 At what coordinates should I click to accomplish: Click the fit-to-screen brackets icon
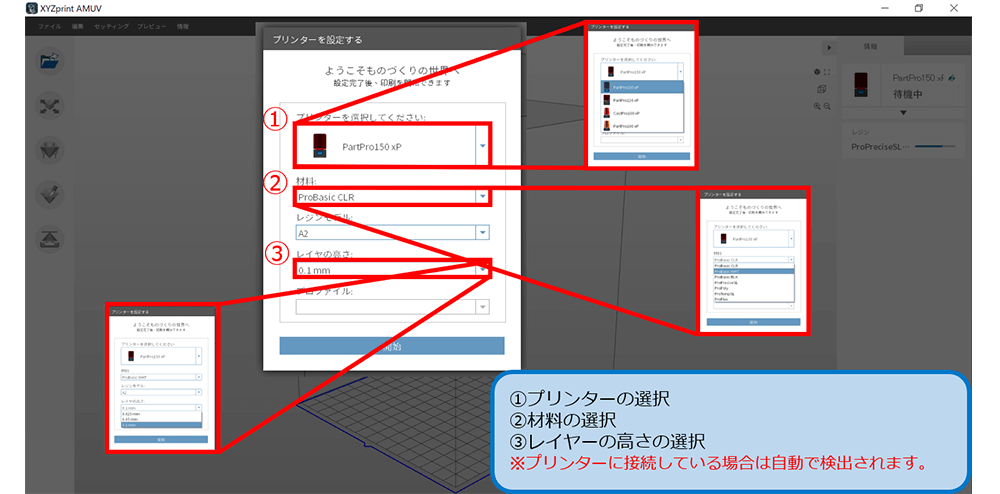click(827, 72)
